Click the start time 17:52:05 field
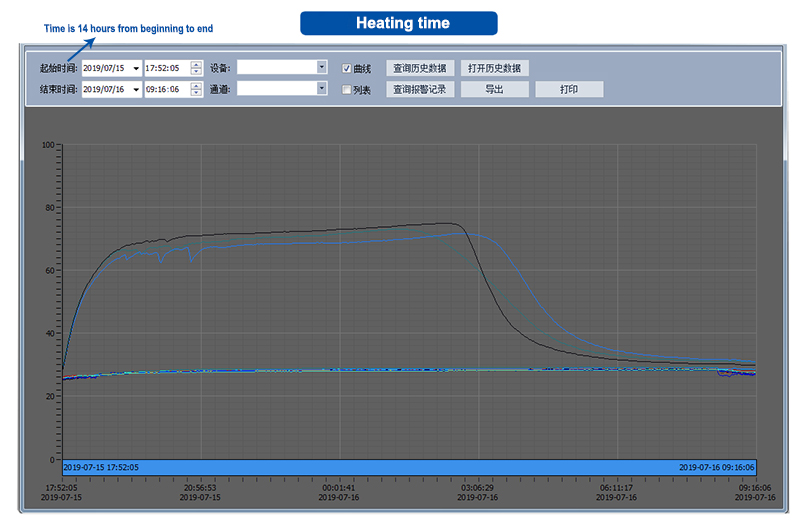 (x=165, y=68)
